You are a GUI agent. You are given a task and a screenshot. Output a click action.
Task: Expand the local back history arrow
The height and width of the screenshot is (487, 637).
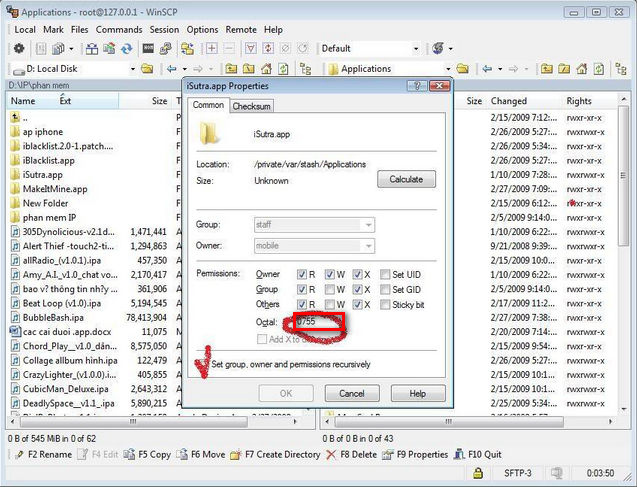[x=184, y=69]
